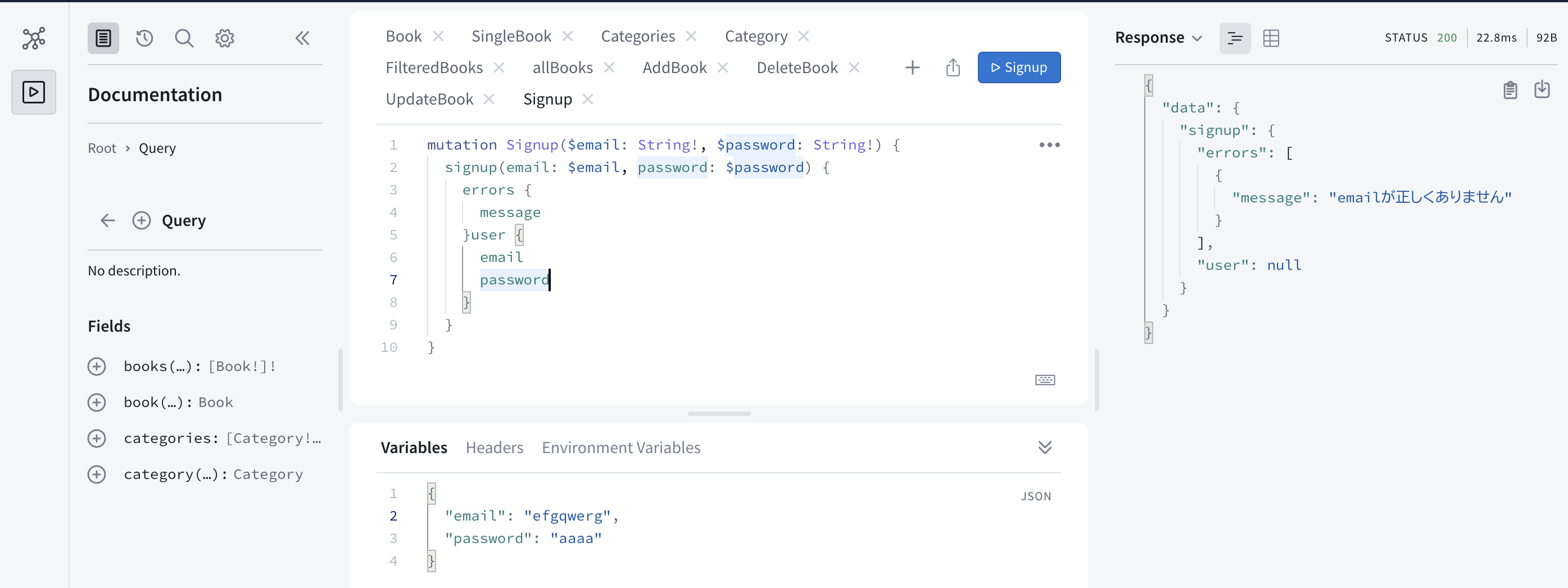Switch to the Book tab
The image size is (1568, 588).
pos(404,37)
